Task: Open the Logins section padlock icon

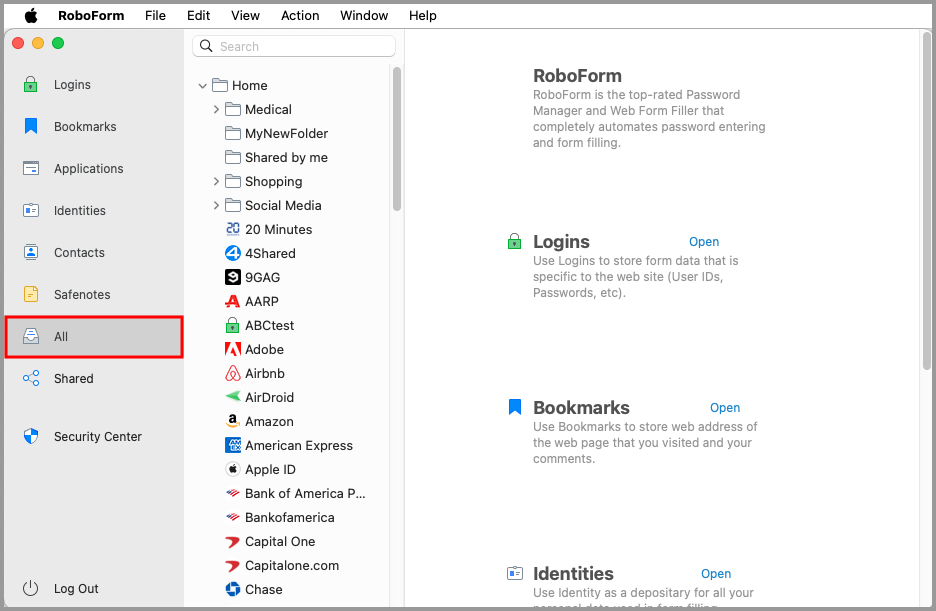Action: (x=30, y=85)
